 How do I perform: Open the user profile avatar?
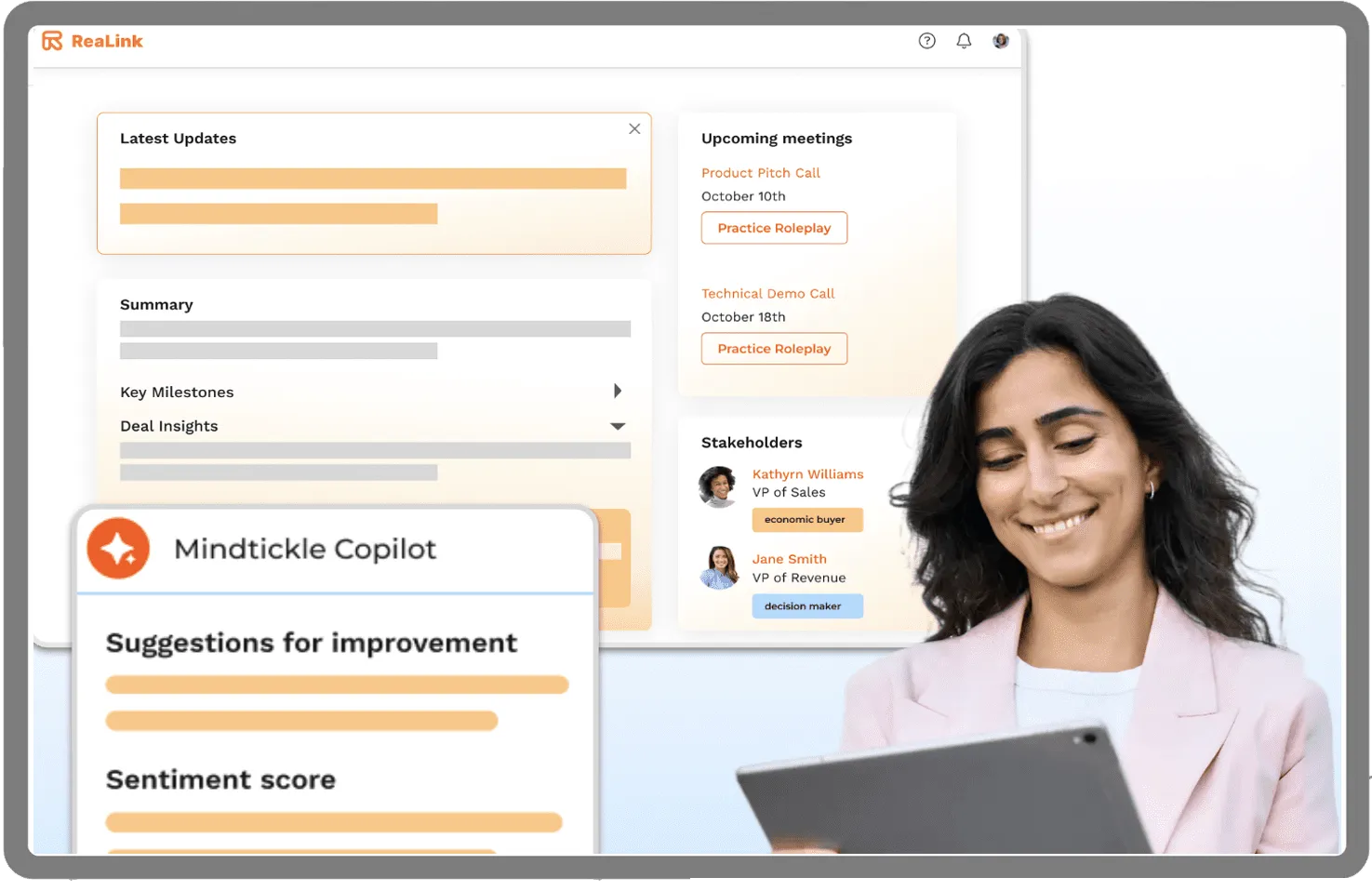tap(1001, 41)
